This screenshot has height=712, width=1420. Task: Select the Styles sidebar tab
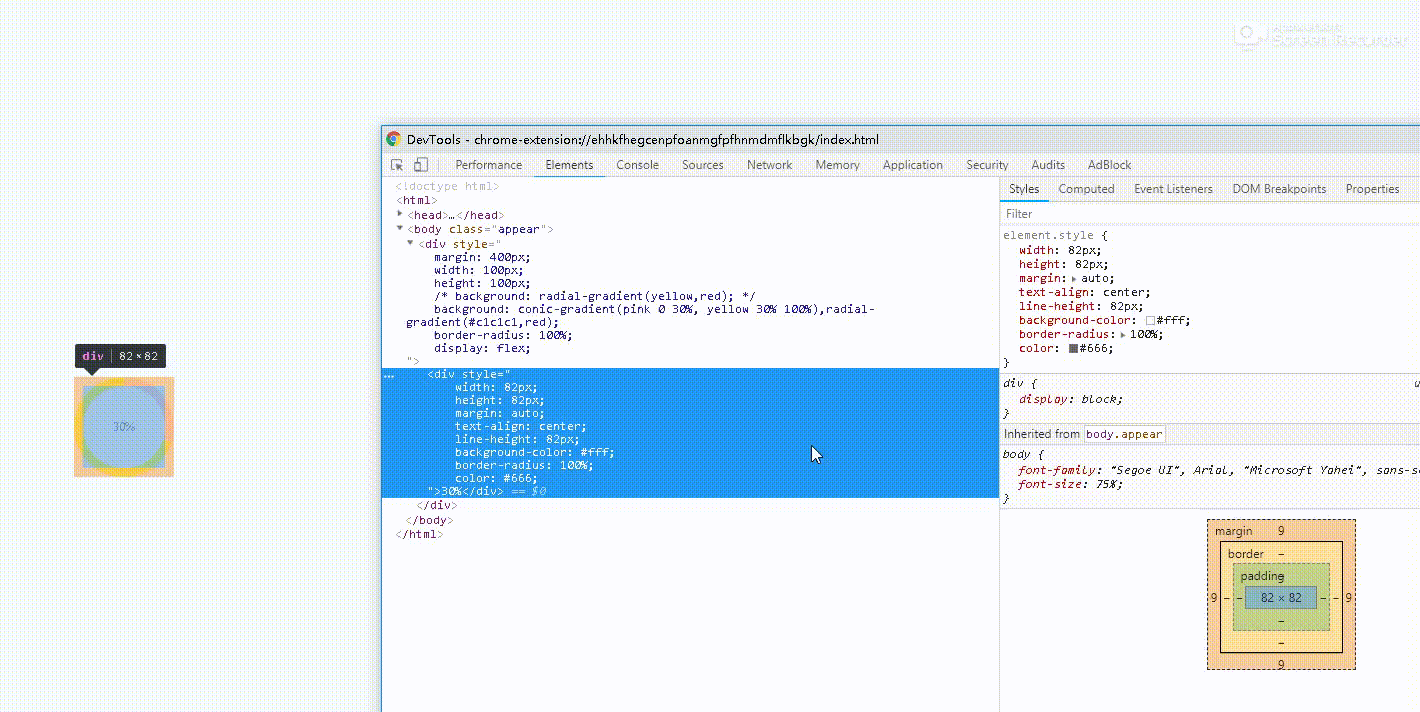pos(1024,189)
